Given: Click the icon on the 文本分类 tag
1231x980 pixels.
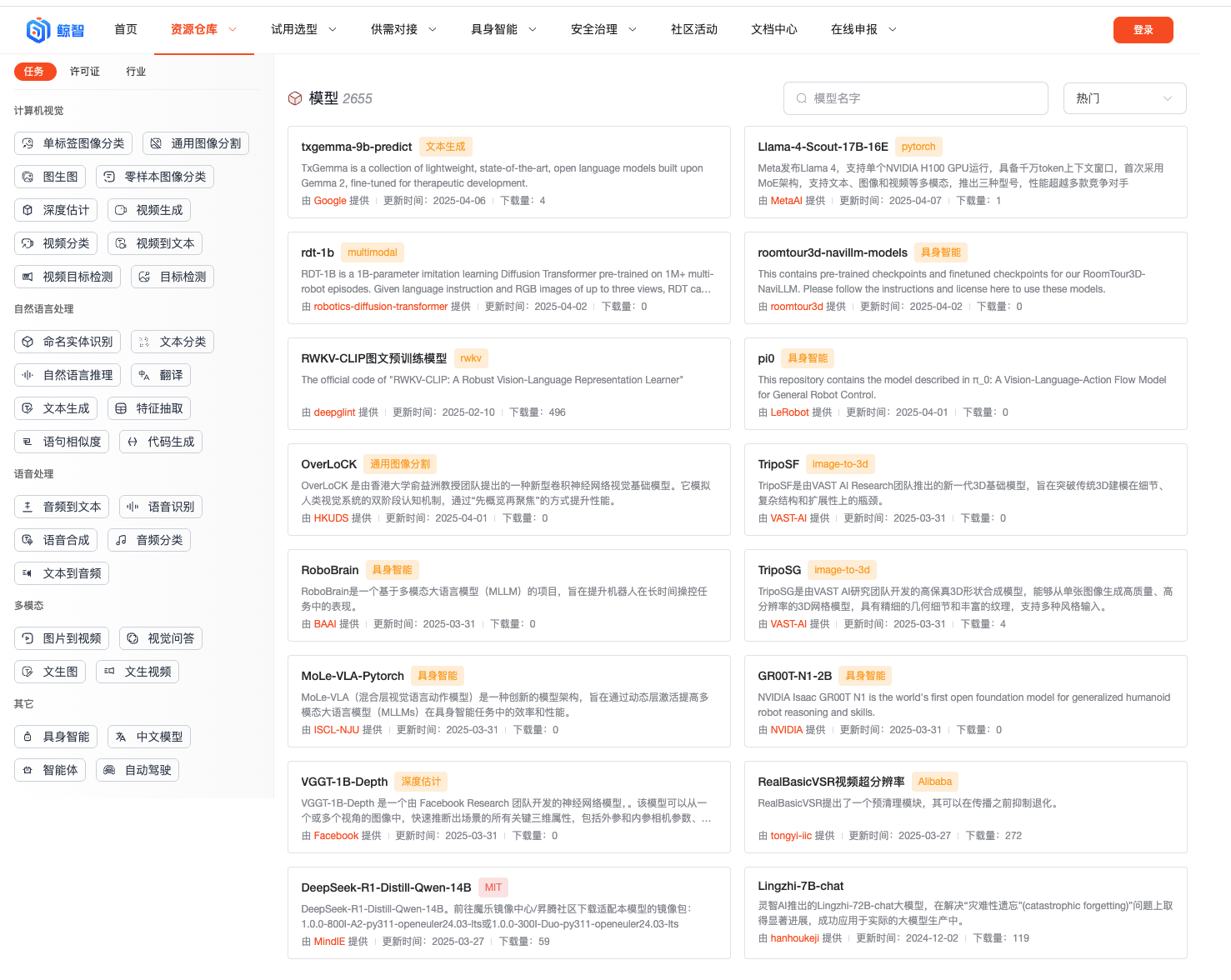Looking at the screenshot, I should pyautogui.click(x=144, y=342).
